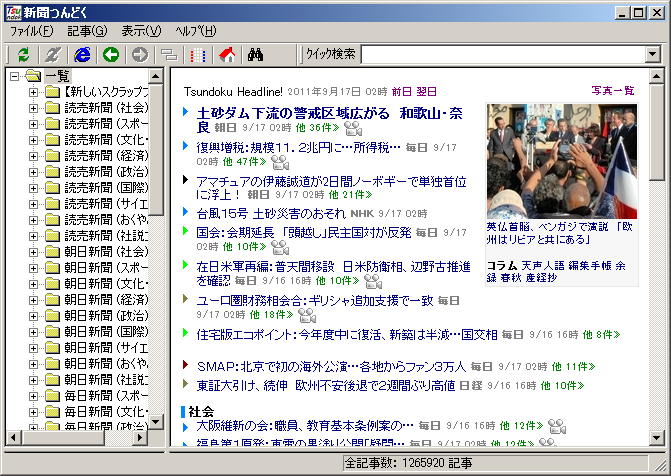The height and width of the screenshot is (476, 671).
Task: Click the tree layout toolbar icon
Action: point(169,55)
